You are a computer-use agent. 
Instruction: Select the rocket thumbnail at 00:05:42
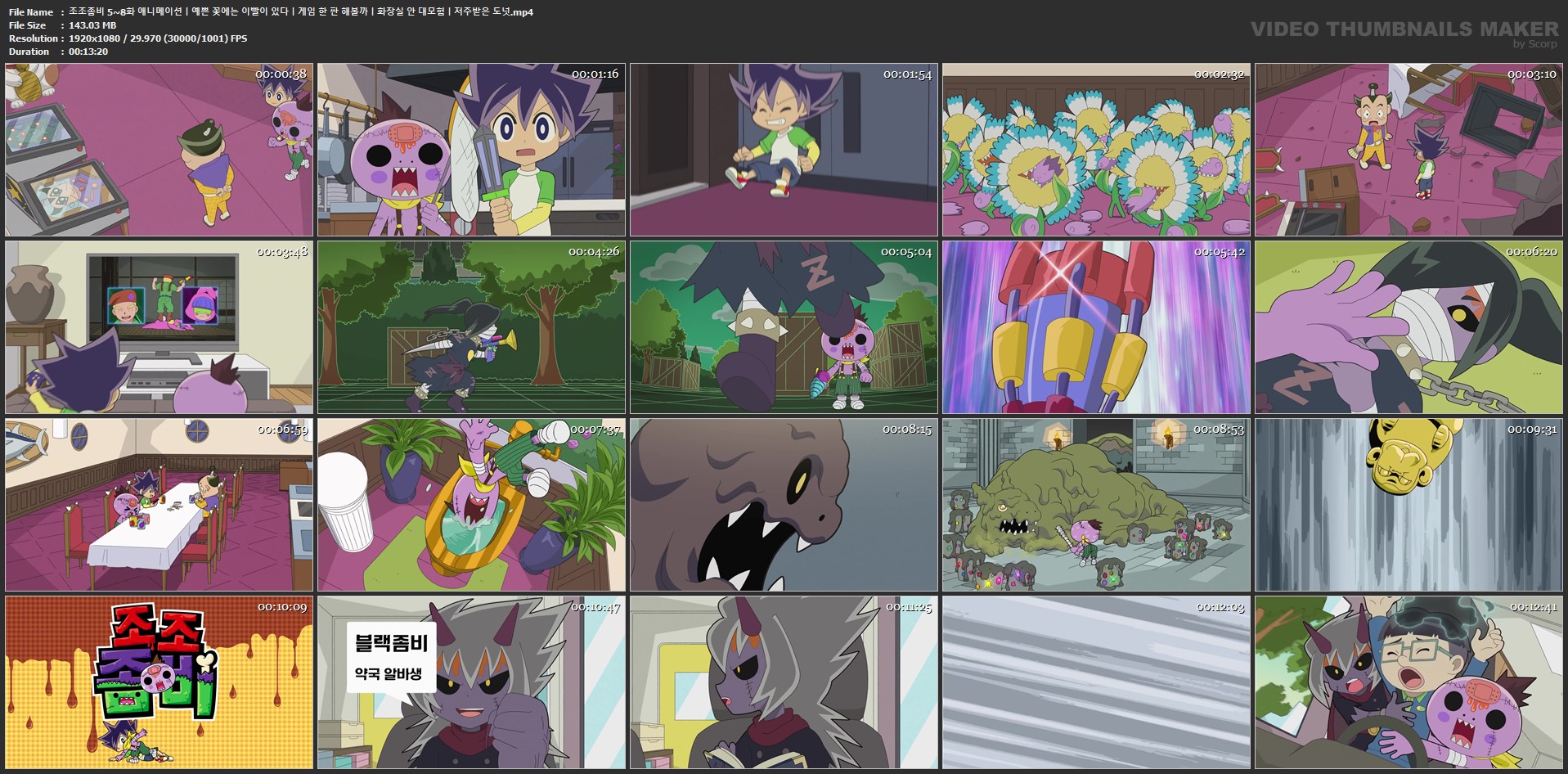1096,327
